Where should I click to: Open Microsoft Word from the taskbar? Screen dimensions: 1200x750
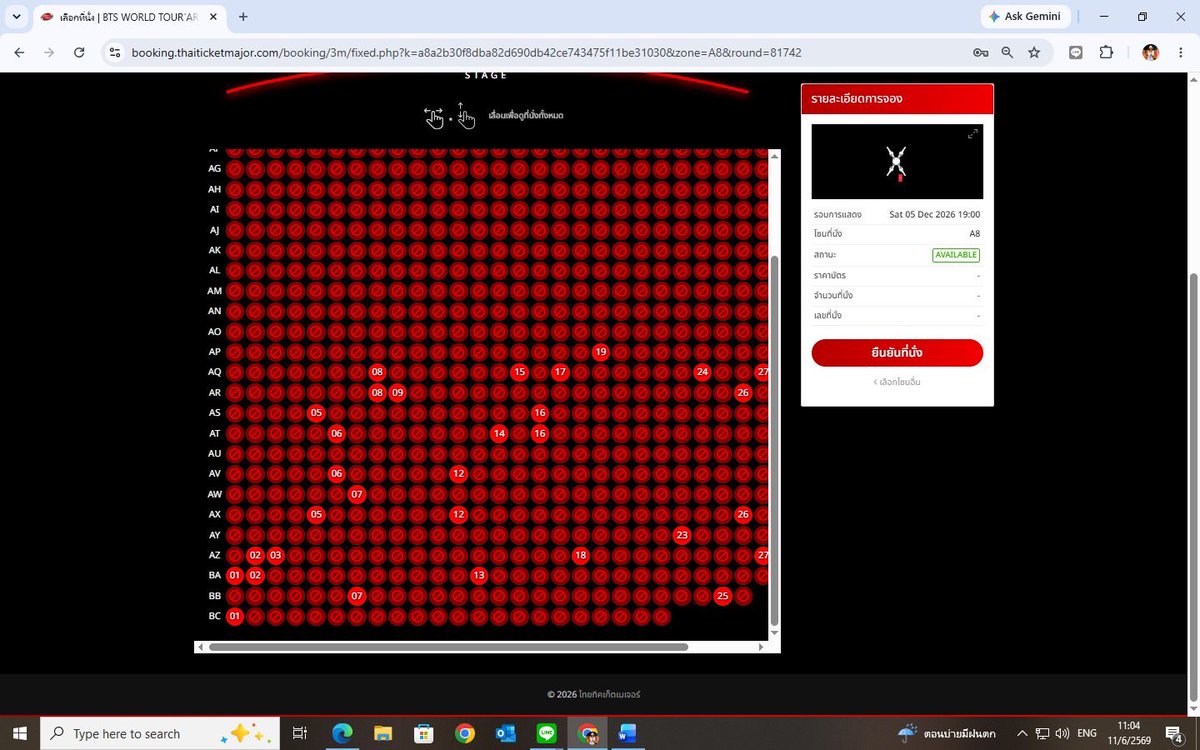pos(628,733)
